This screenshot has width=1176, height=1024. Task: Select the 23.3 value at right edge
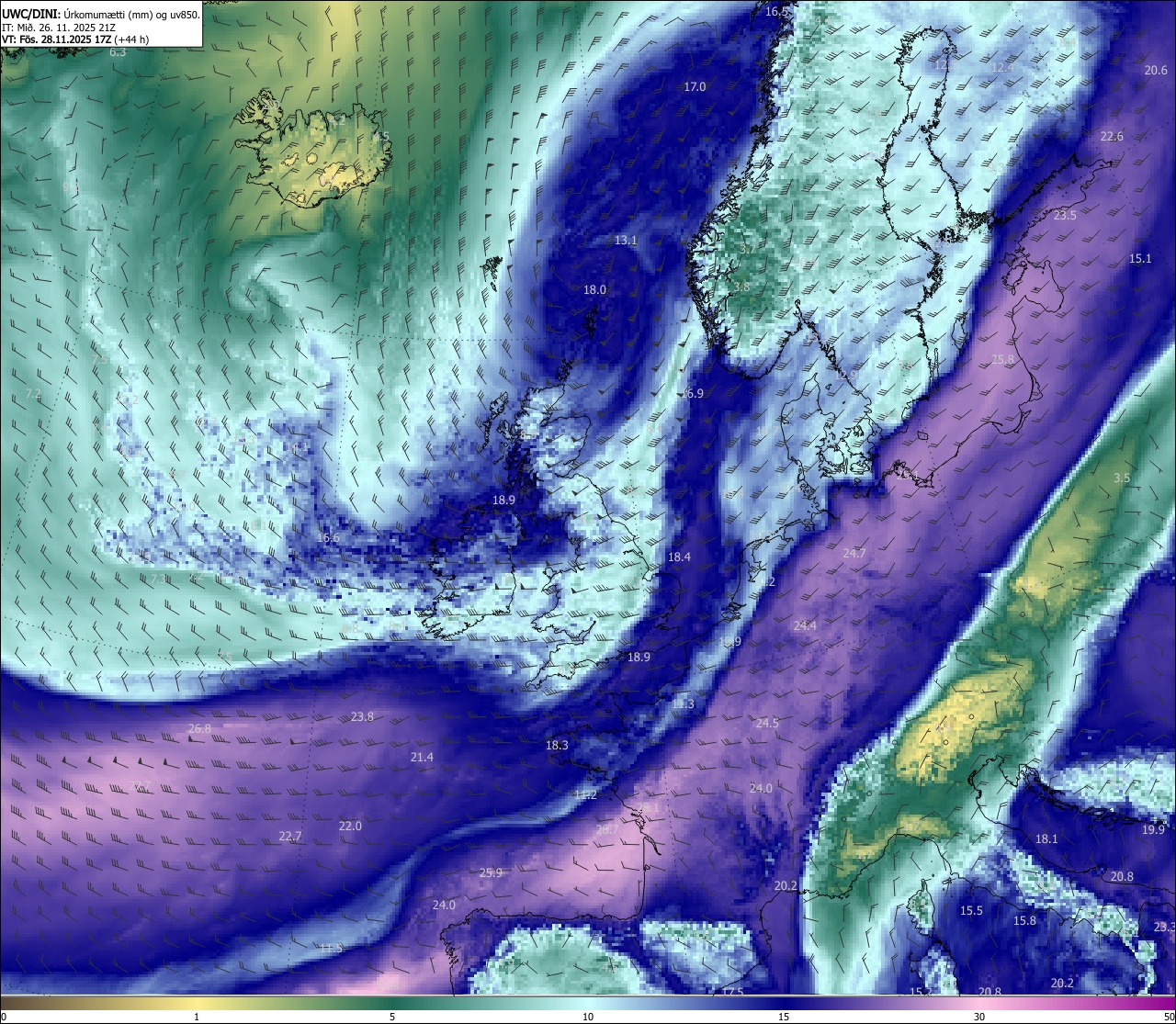(x=1164, y=927)
